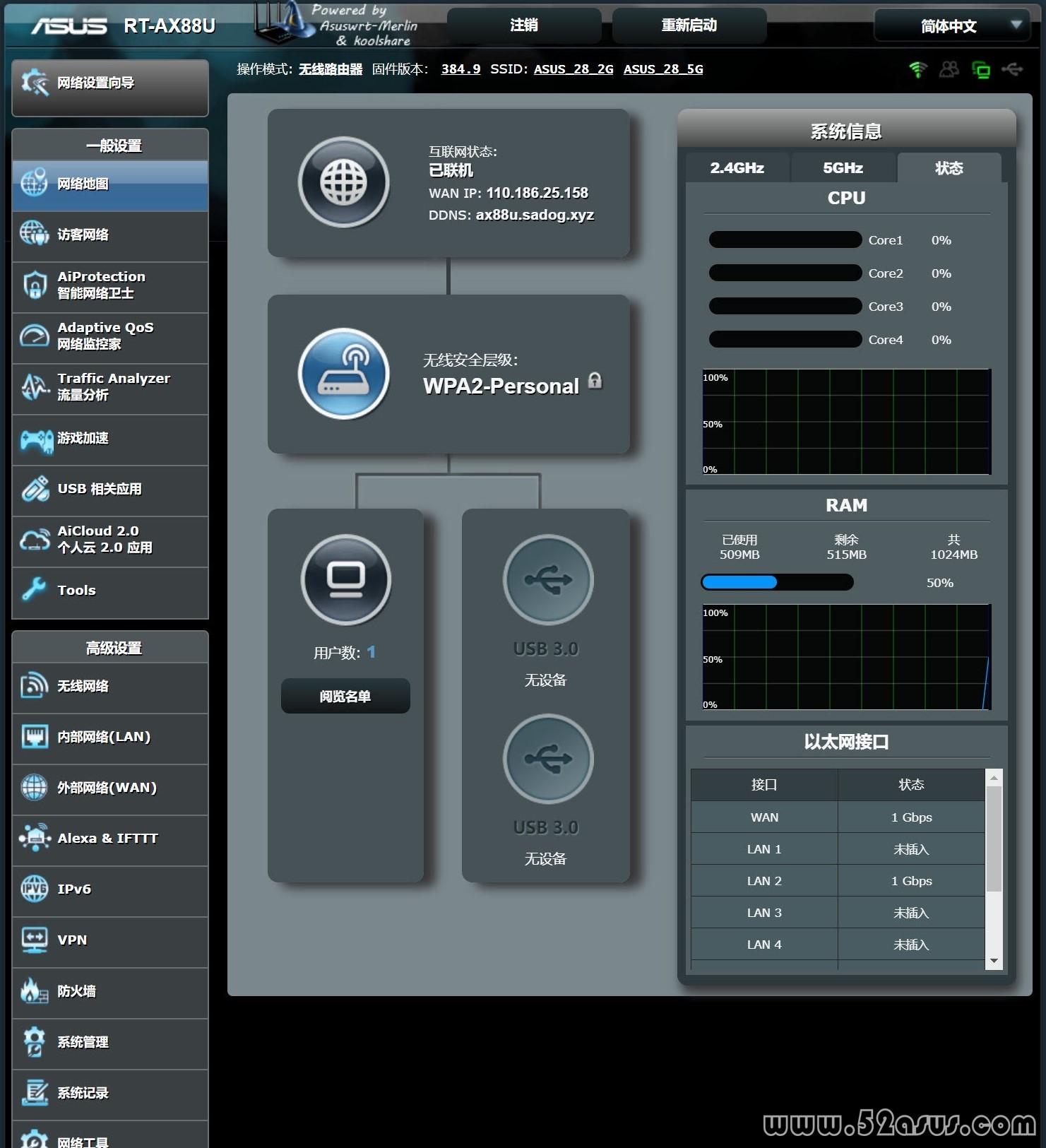Click the IPv6 icon
The width and height of the screenshot is (1046, 1148).
pos(34,889)
